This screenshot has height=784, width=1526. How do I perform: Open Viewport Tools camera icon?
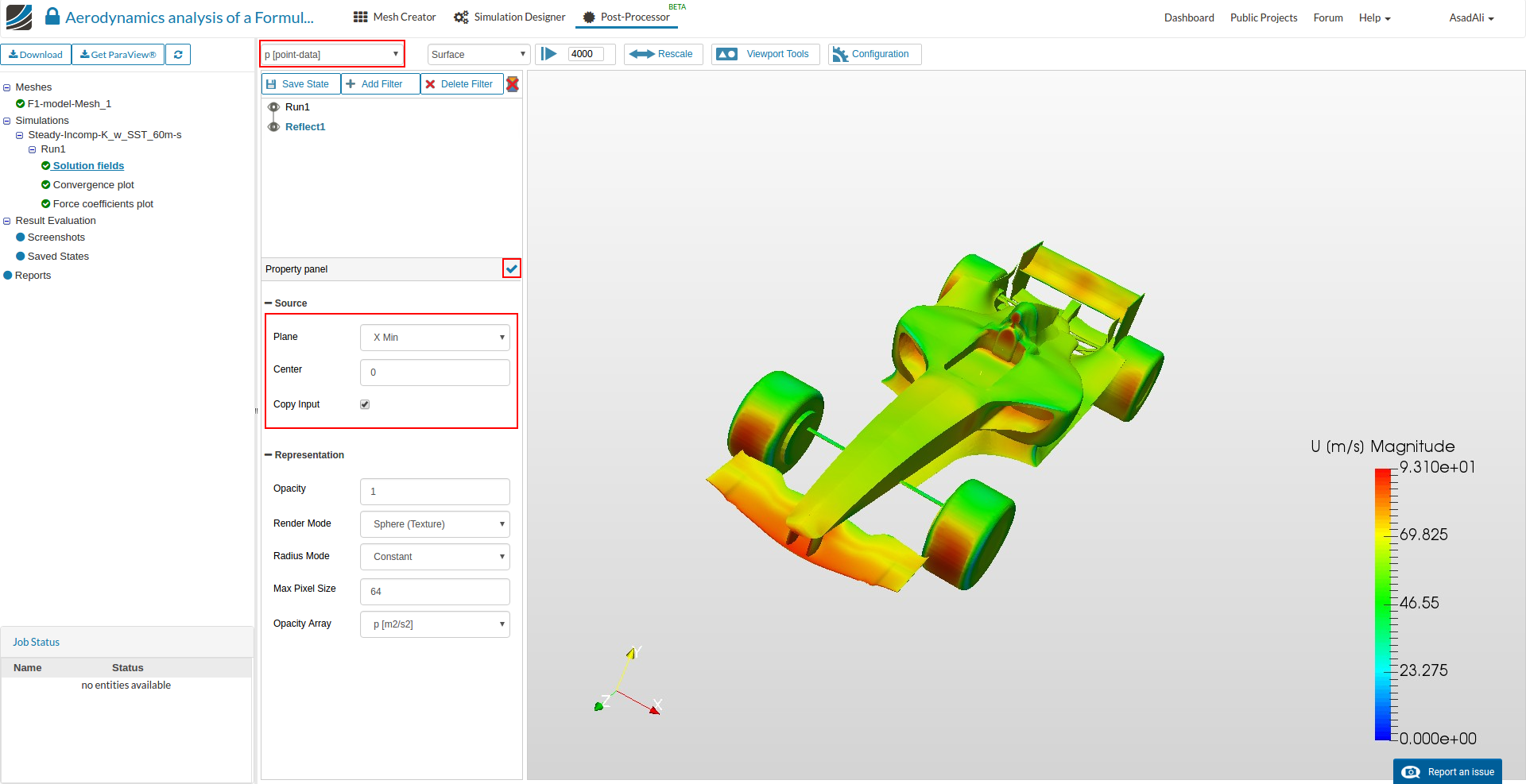726,54
